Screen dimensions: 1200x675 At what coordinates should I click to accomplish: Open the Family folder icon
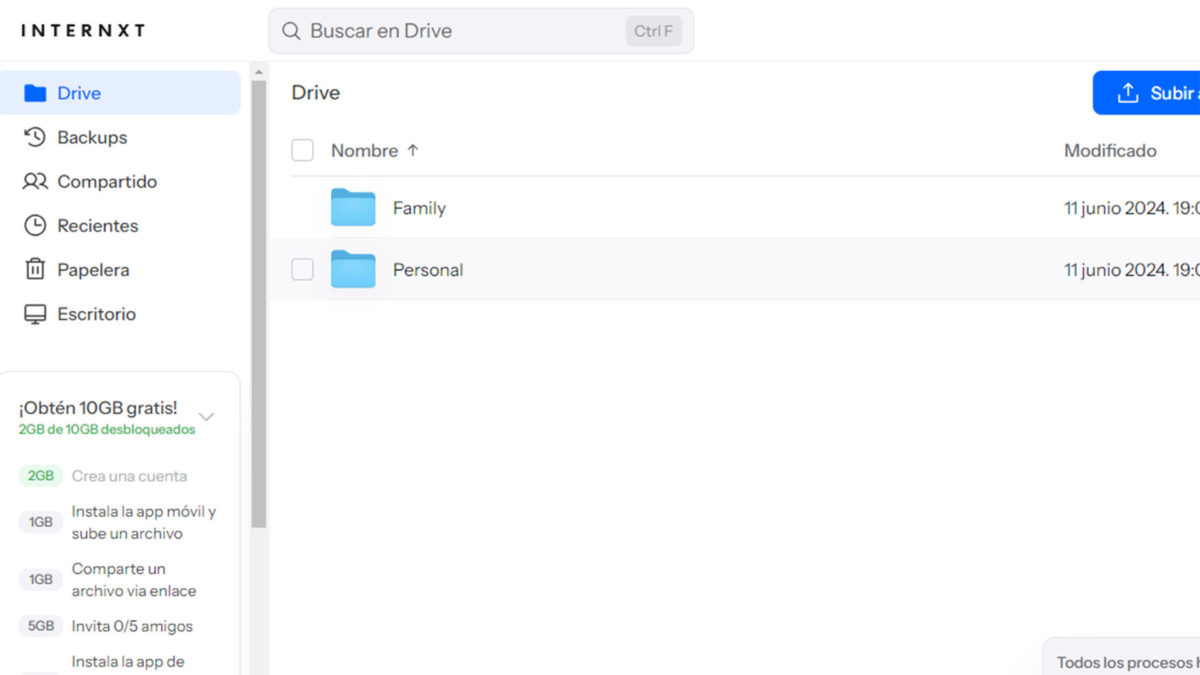coord(353,208)
